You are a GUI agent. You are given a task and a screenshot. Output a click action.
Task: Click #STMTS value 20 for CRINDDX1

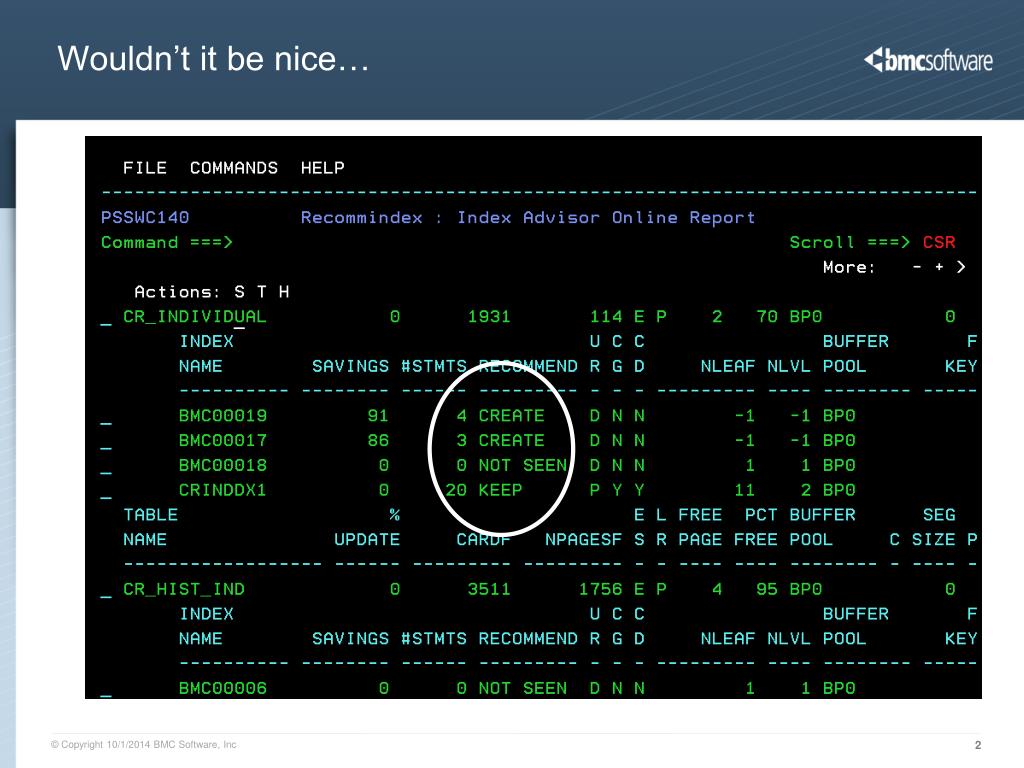(456, 490)
